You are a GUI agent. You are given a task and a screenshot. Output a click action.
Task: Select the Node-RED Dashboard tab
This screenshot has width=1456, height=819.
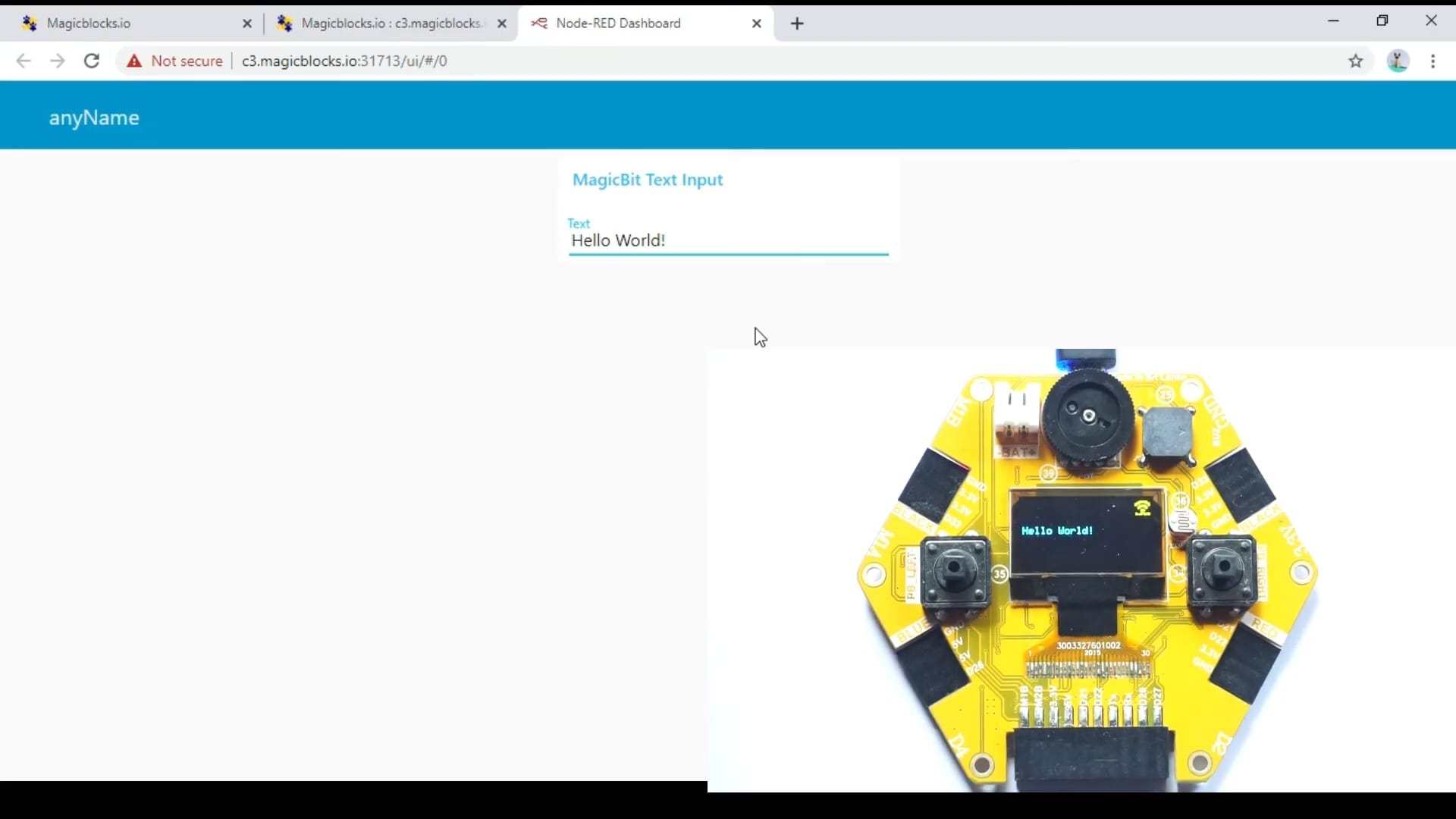point(645,24)
